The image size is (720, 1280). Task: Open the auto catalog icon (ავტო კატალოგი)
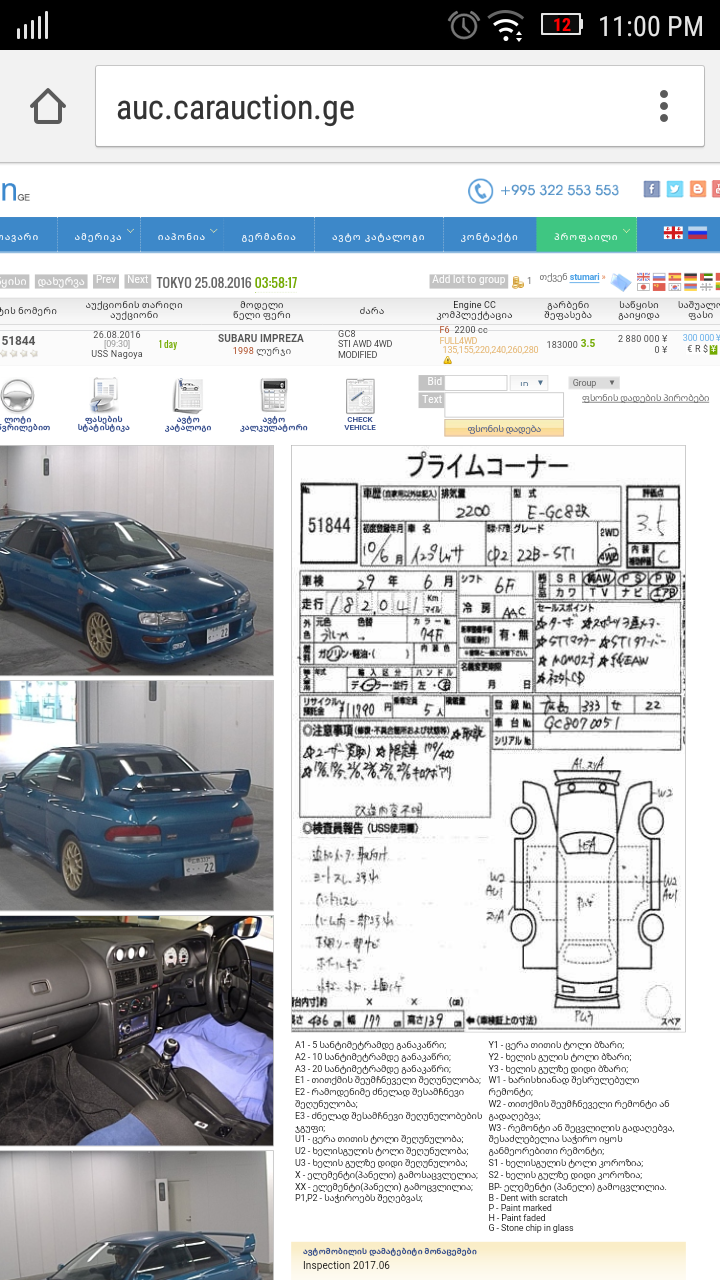[x=188, y=396]
